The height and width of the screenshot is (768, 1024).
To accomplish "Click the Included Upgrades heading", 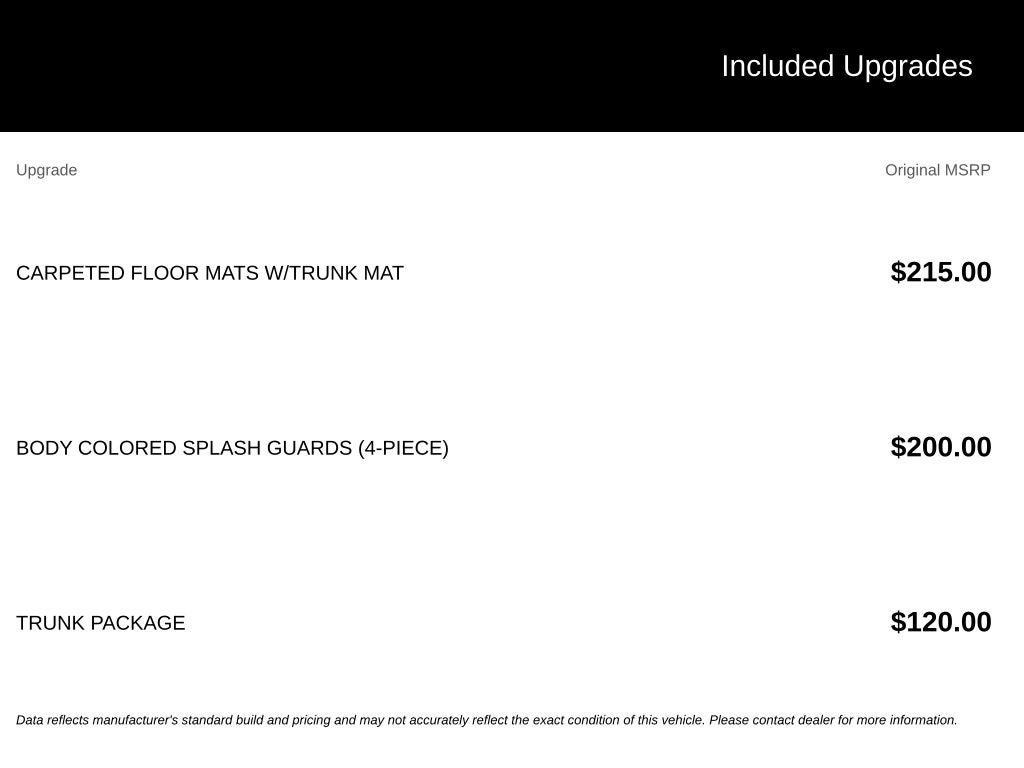I will [x=846, y=67].
